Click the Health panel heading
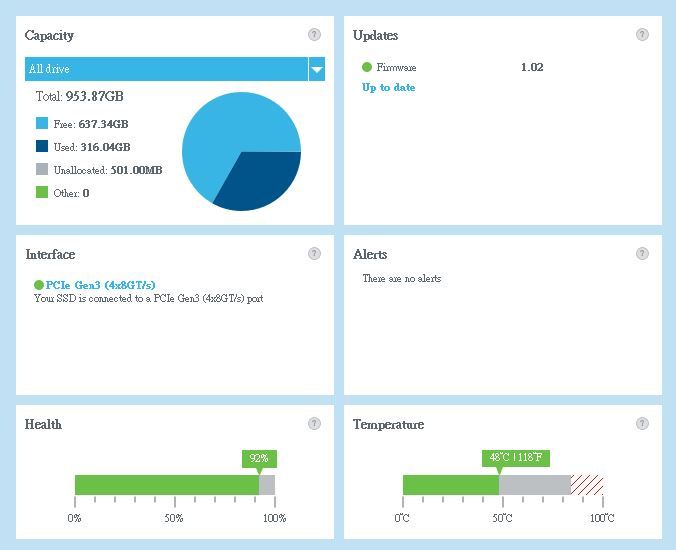Image resolution: width=676 pixels, height=550 pixels. click(43, 424)
